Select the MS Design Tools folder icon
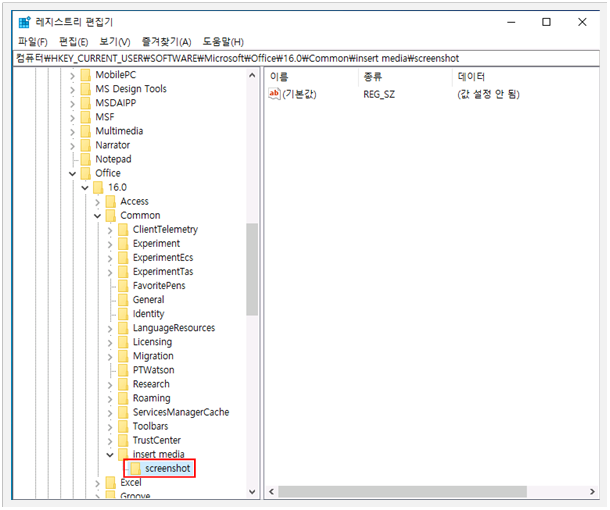Image resolution: width=610 pixels, height=510 pixels. click(x=86, y=89)
